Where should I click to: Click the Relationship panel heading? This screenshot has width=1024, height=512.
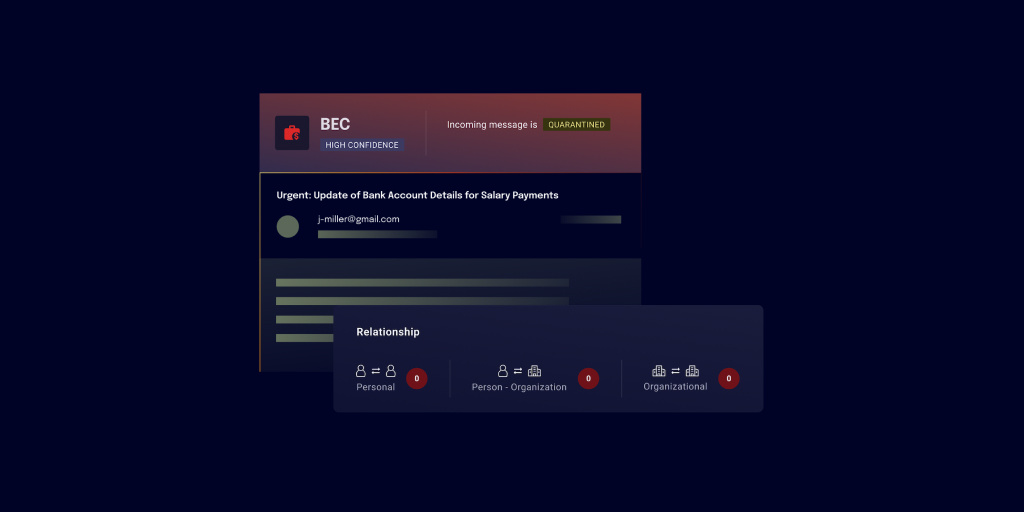point(388,332)
